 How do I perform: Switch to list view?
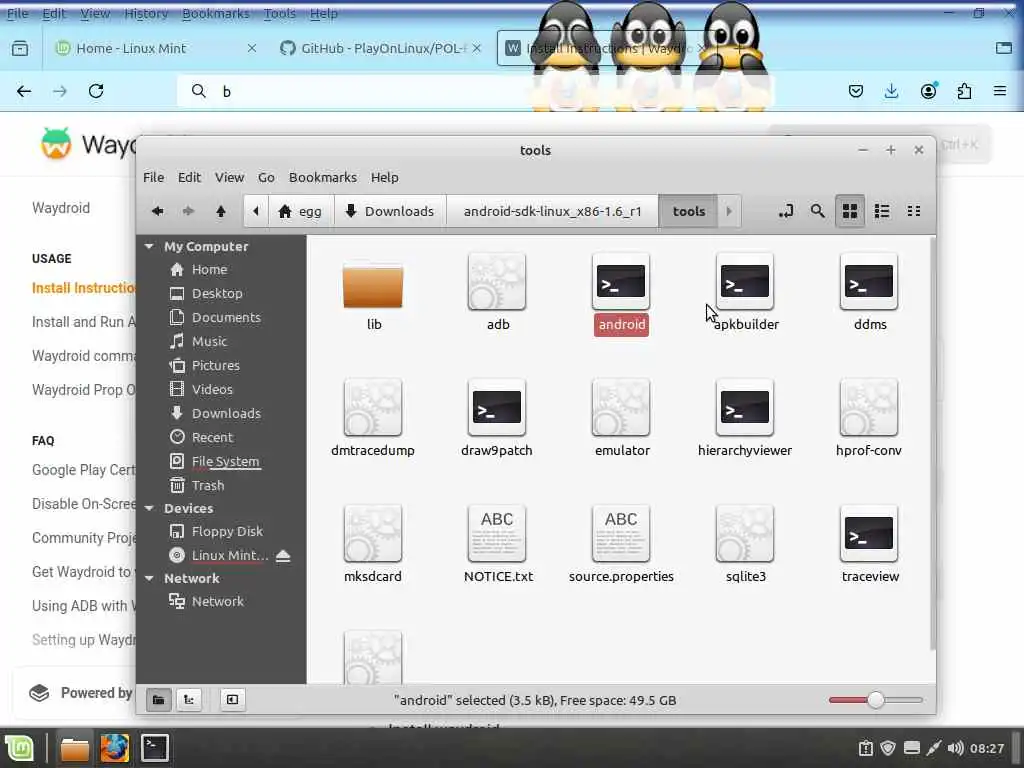[882, 211]
